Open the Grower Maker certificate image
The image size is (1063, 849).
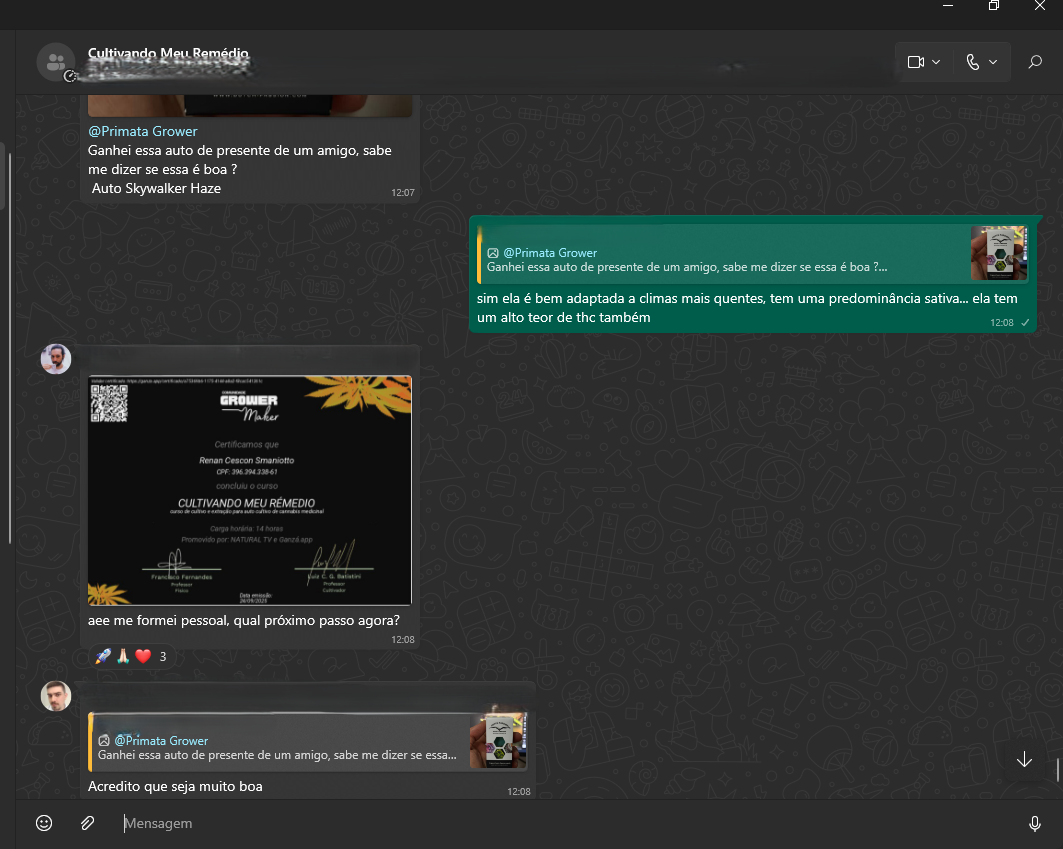point(249,490)
